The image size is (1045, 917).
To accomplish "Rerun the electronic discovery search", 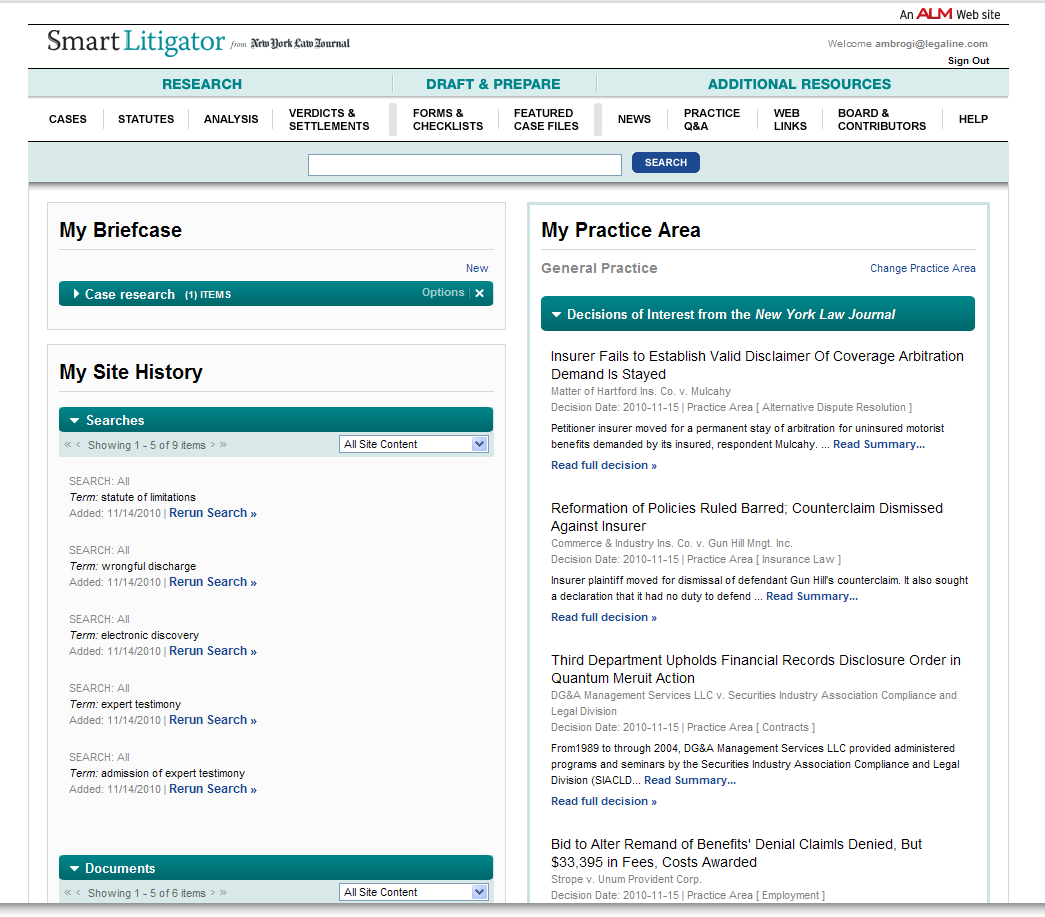I will [213, 651].
